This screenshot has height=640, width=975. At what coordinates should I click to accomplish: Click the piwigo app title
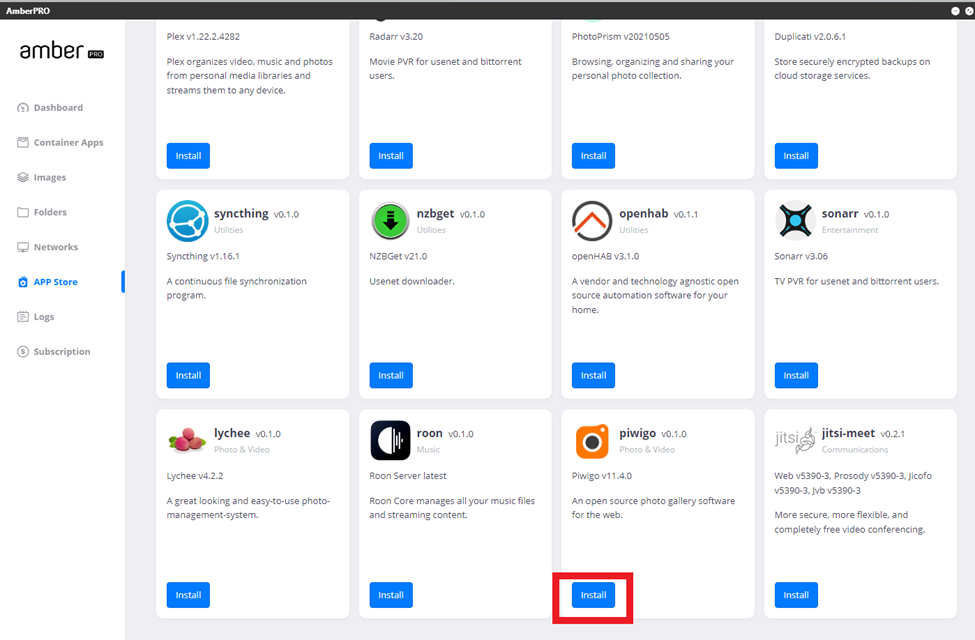click(637, 433)
